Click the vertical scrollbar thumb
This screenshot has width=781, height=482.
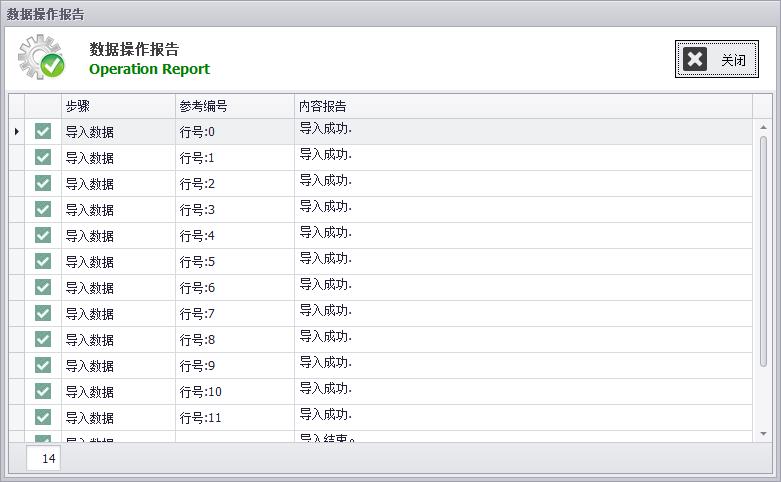764,280
